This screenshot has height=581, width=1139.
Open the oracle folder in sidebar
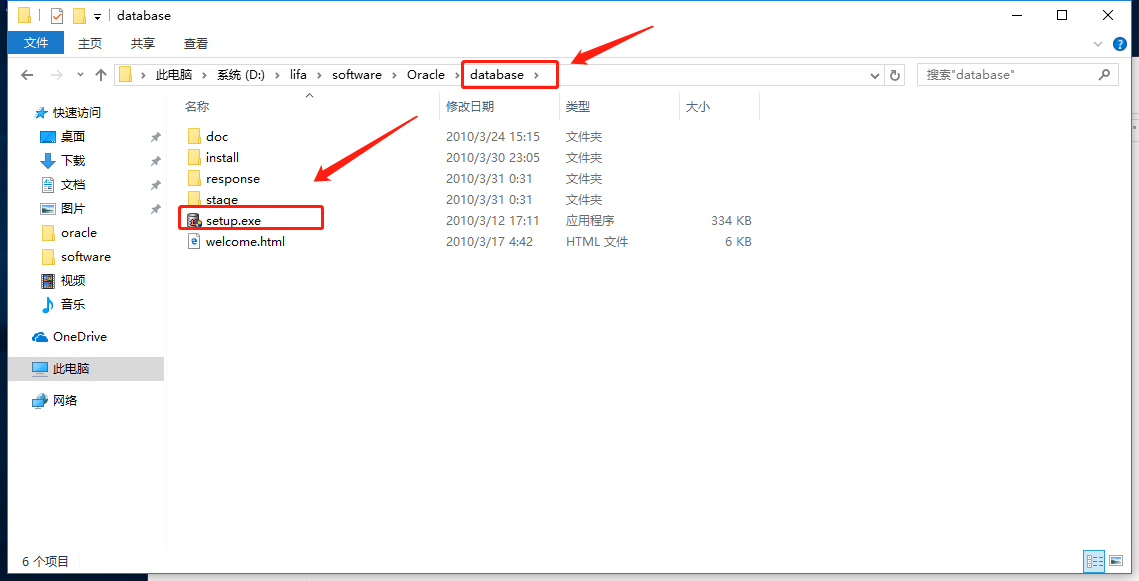pyautogui.click(x=78, y=232)
